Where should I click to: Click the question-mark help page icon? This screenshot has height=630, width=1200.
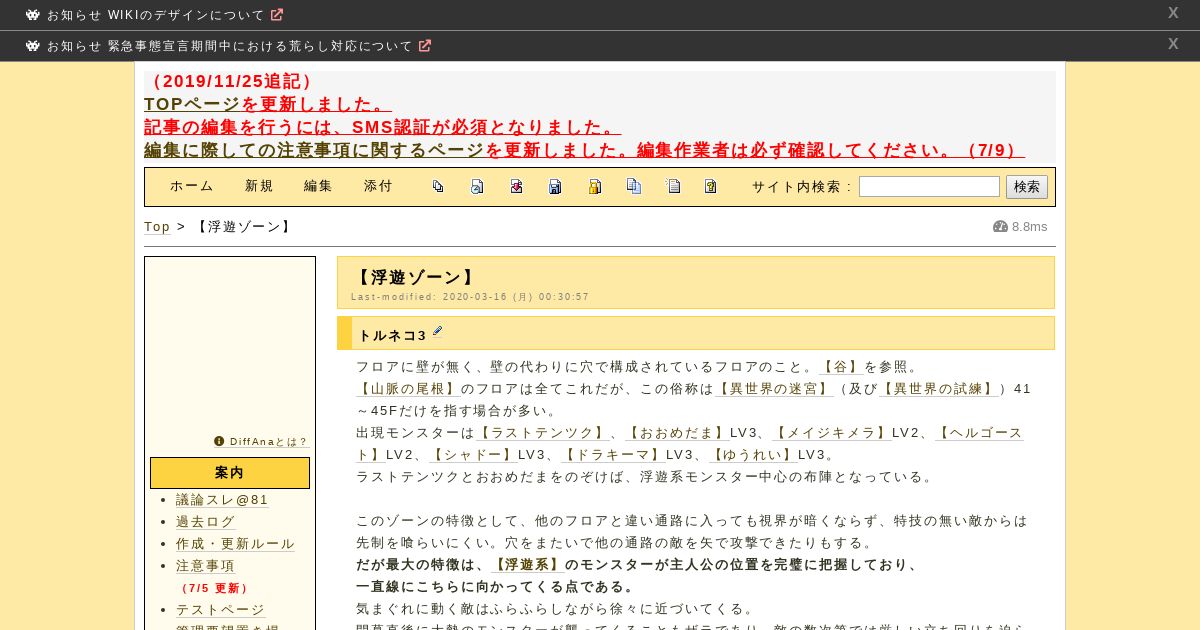coord(711,186)
